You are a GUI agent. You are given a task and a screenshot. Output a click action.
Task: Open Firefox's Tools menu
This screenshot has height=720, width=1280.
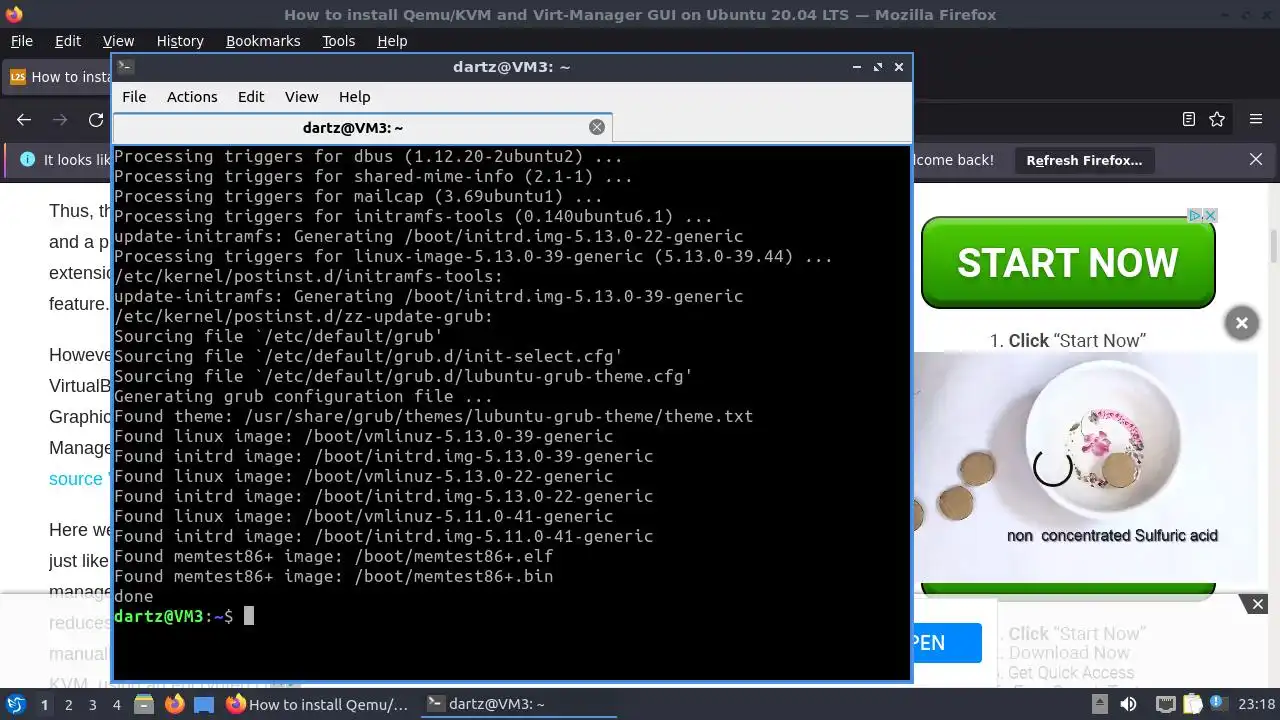[x=338, y=41]
